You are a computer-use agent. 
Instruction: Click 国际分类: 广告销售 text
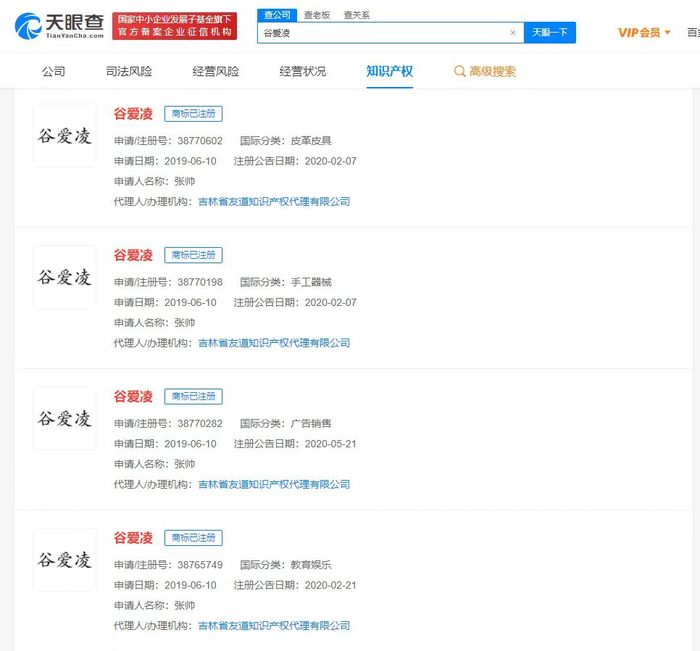pos(286,423)
